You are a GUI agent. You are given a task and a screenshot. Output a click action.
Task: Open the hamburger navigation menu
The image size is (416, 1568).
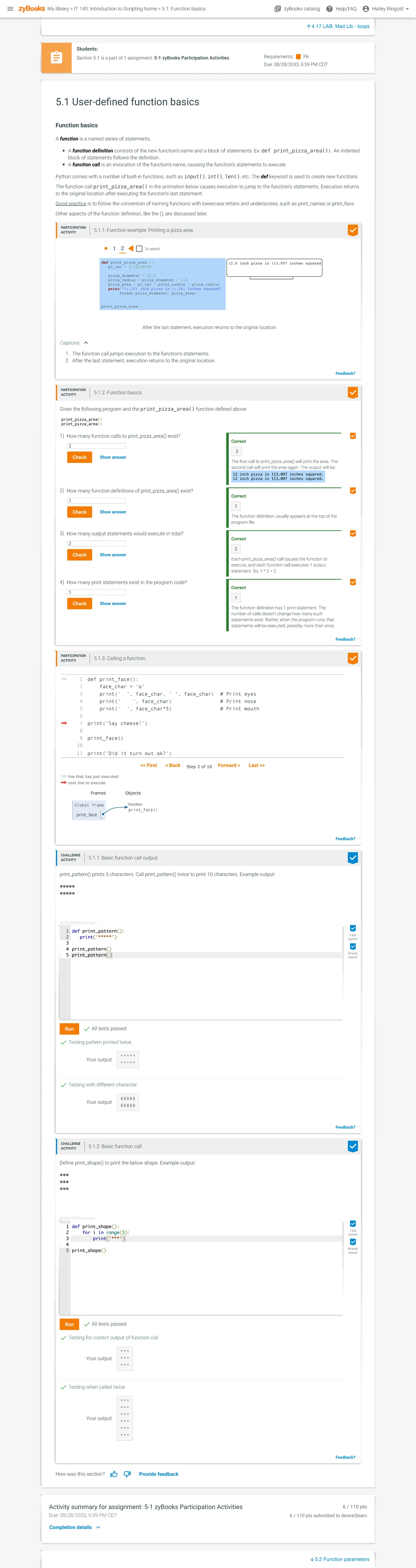(x=10, y=9)
